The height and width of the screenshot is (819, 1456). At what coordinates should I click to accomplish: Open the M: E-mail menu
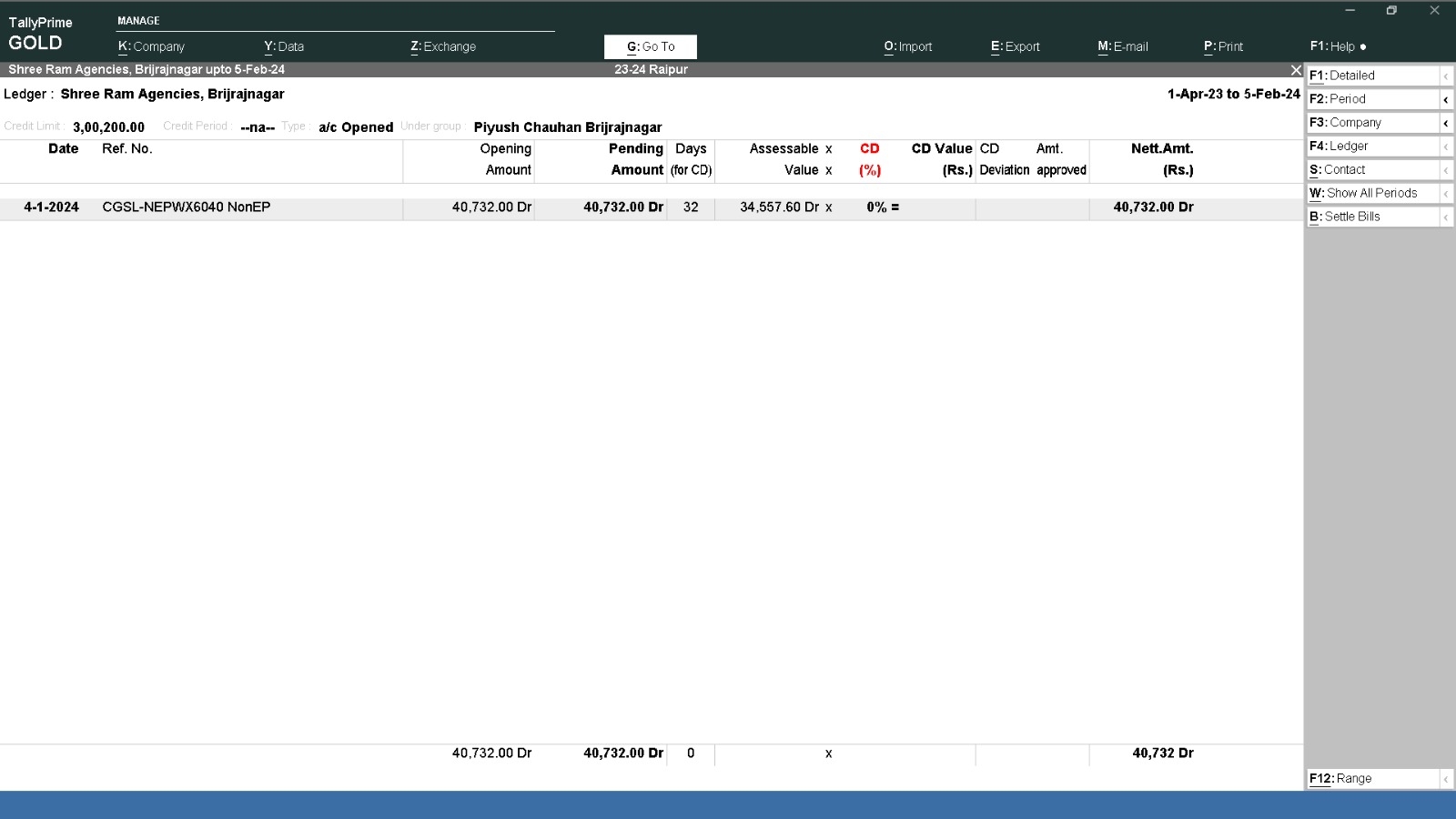tap(1122, 46)
